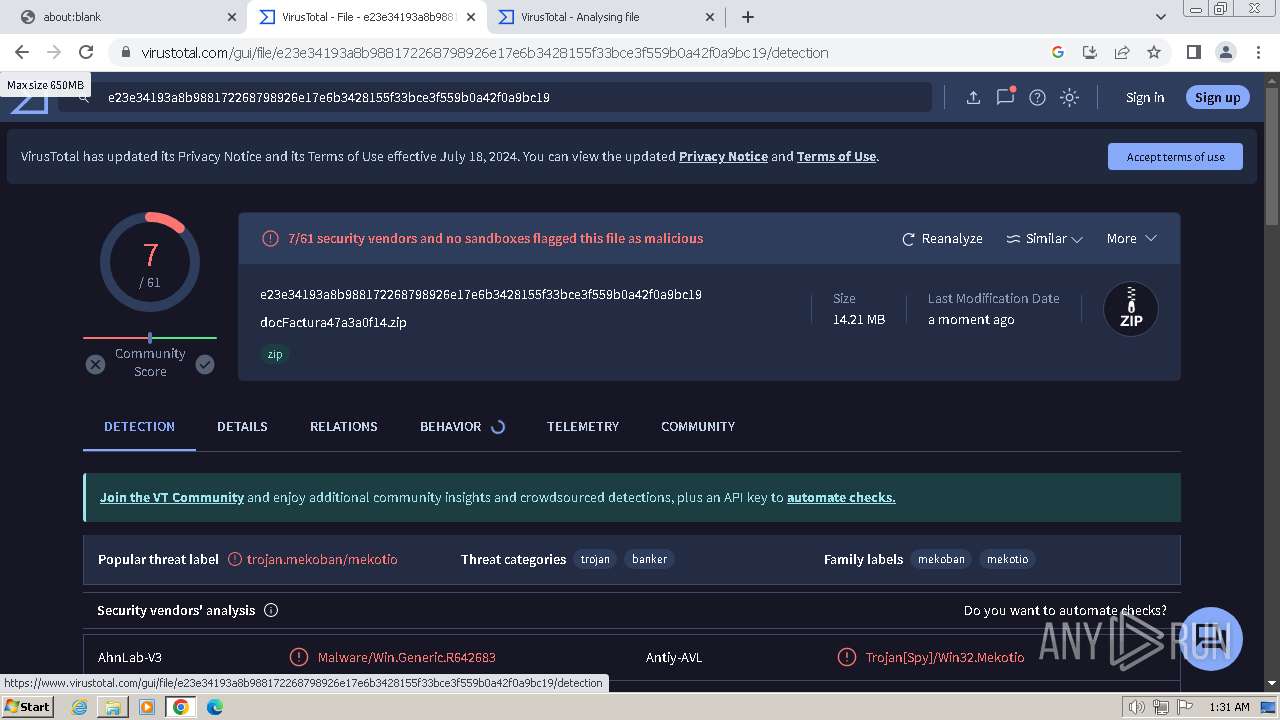This screenshot has width=1280, height=720.
Task: Vote positive with community score check icon
Action: pos(205,364)
